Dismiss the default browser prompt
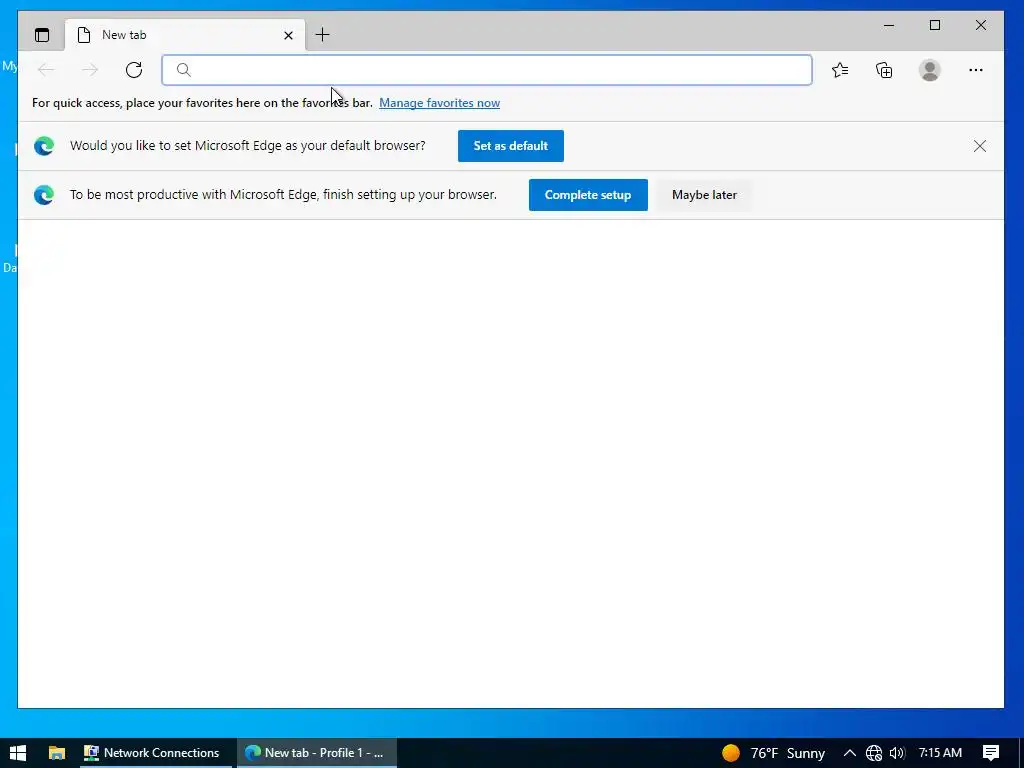This screenshot has width=1024, height=768. (980, 146)
